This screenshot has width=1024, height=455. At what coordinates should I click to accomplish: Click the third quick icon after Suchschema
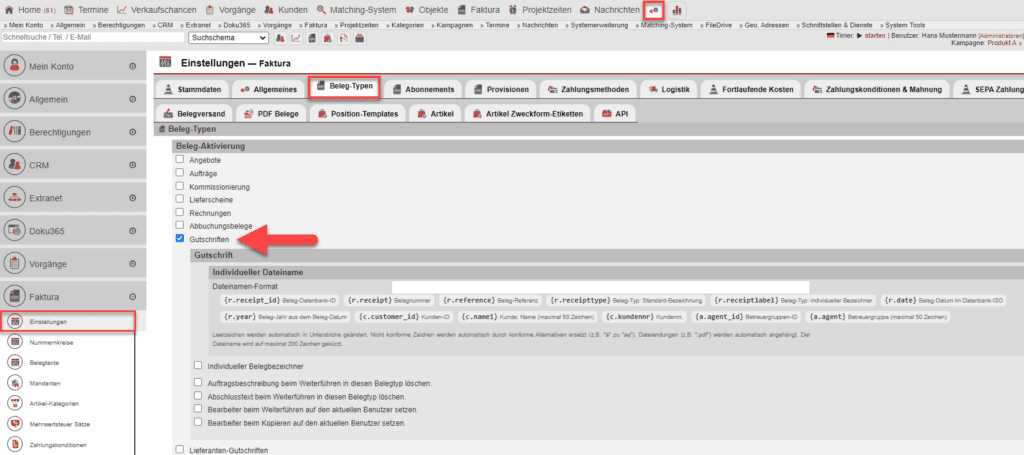coord(312,38)
